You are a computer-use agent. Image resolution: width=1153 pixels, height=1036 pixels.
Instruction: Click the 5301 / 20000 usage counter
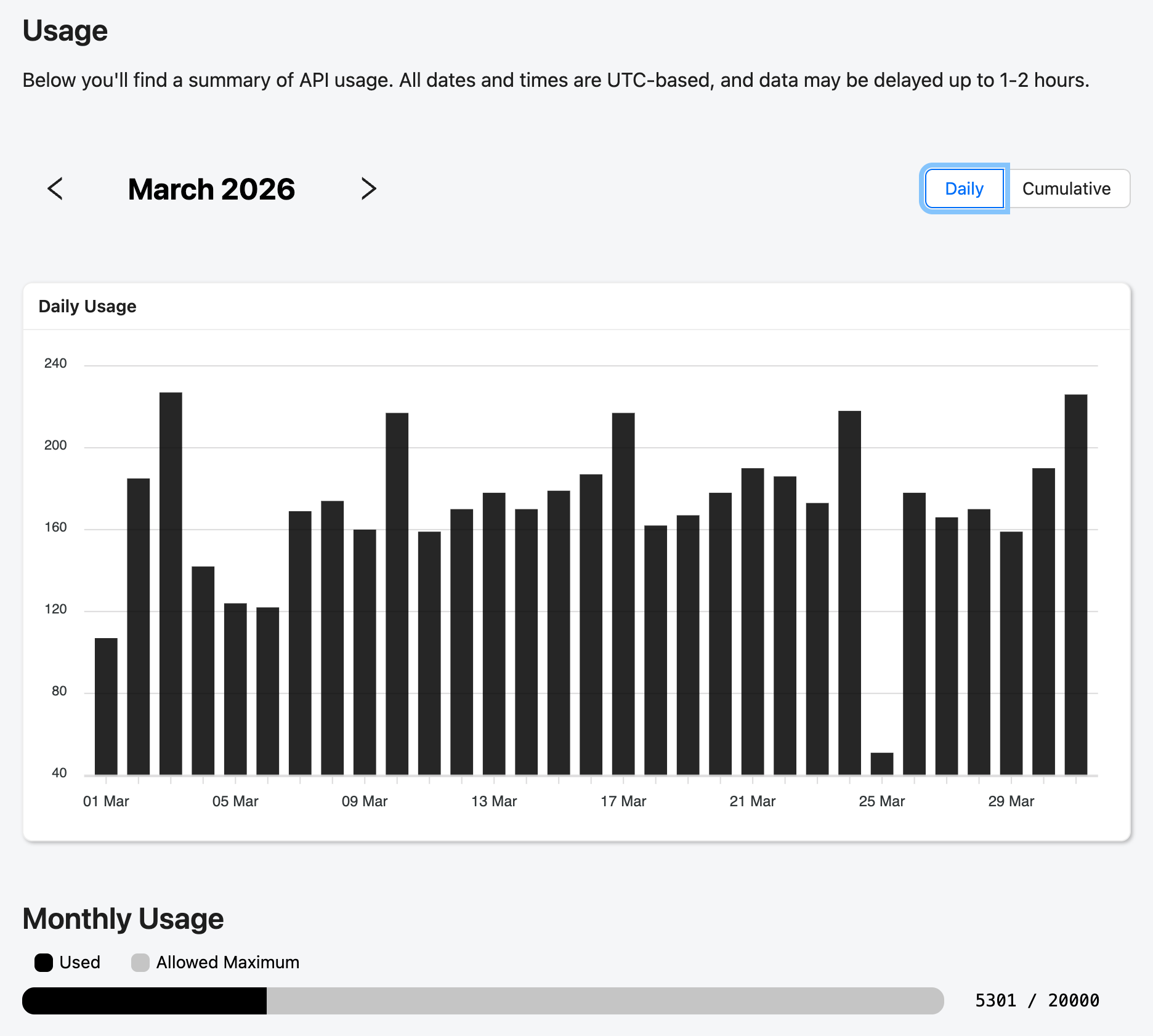1037,1000
